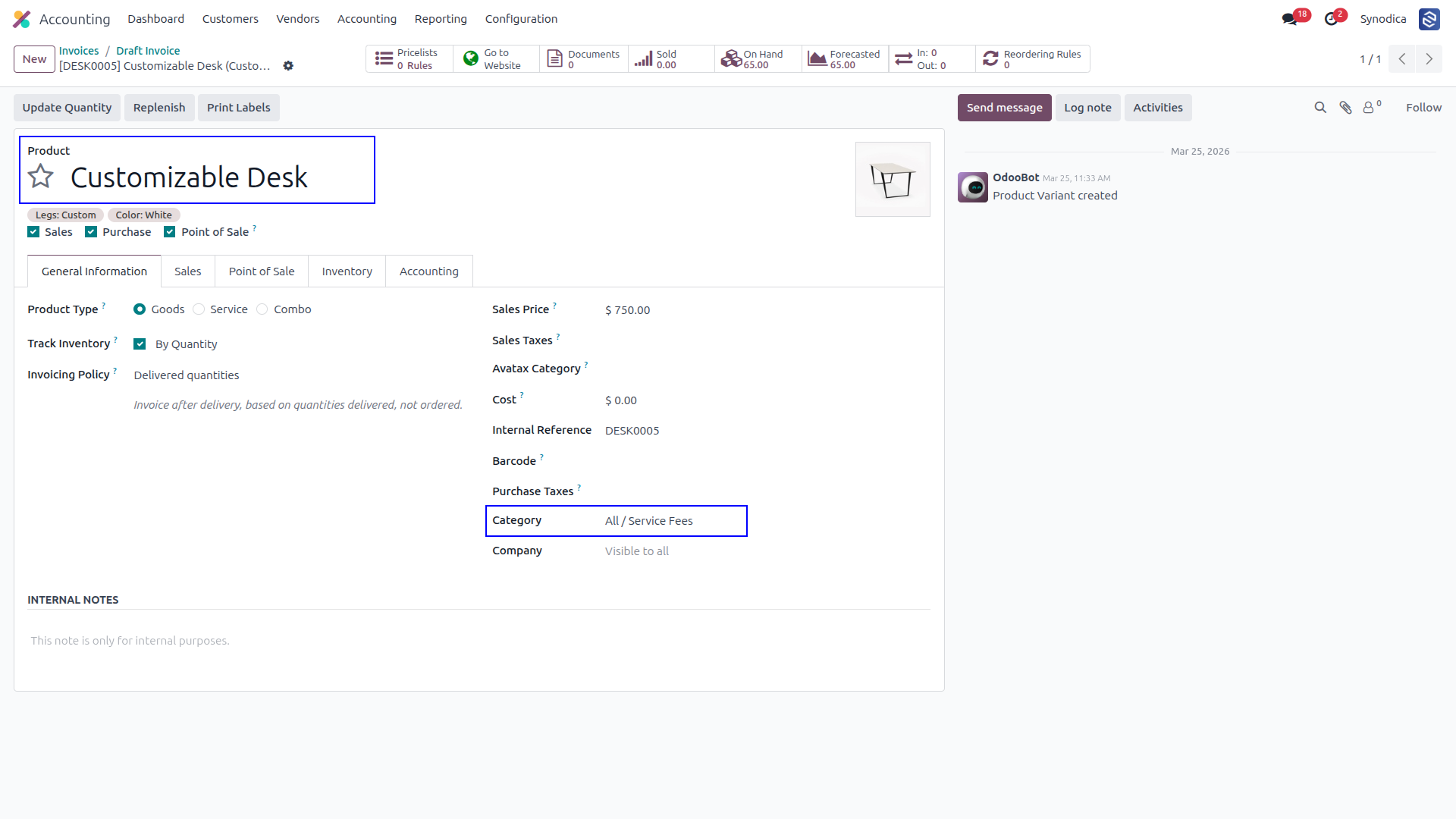Open the Configuration menu
This screenshot has width=1456, height=819.
tap(521, 19)
